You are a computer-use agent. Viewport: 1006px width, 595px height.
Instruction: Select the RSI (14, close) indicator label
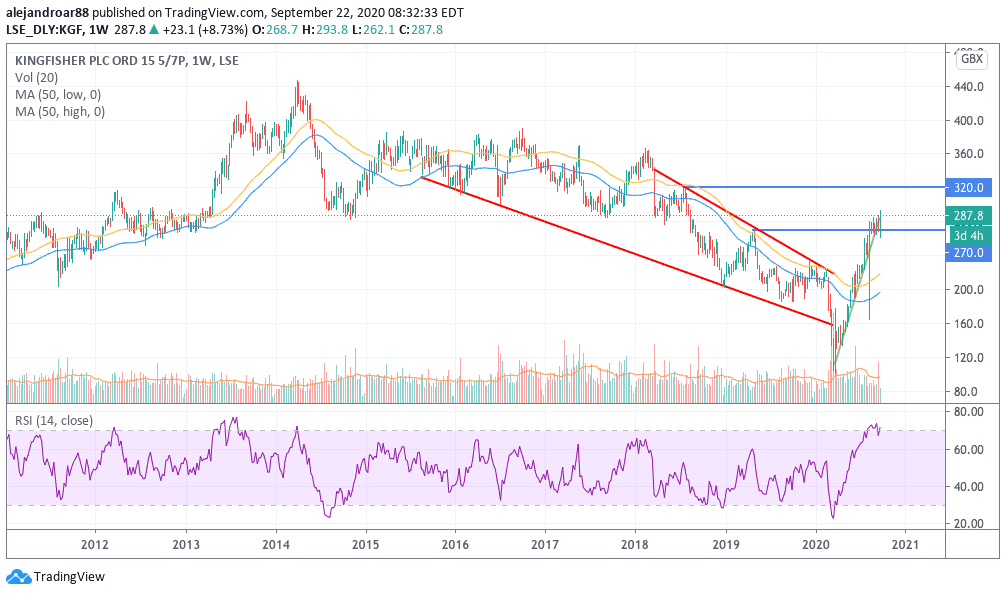54,420
